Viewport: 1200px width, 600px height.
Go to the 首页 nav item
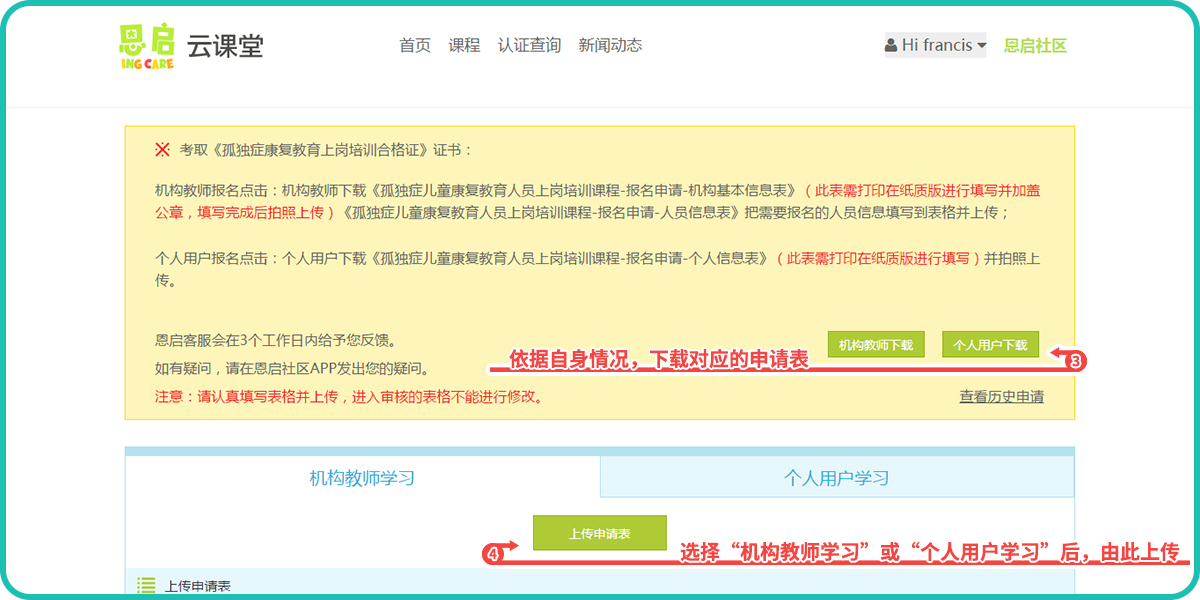415,45
